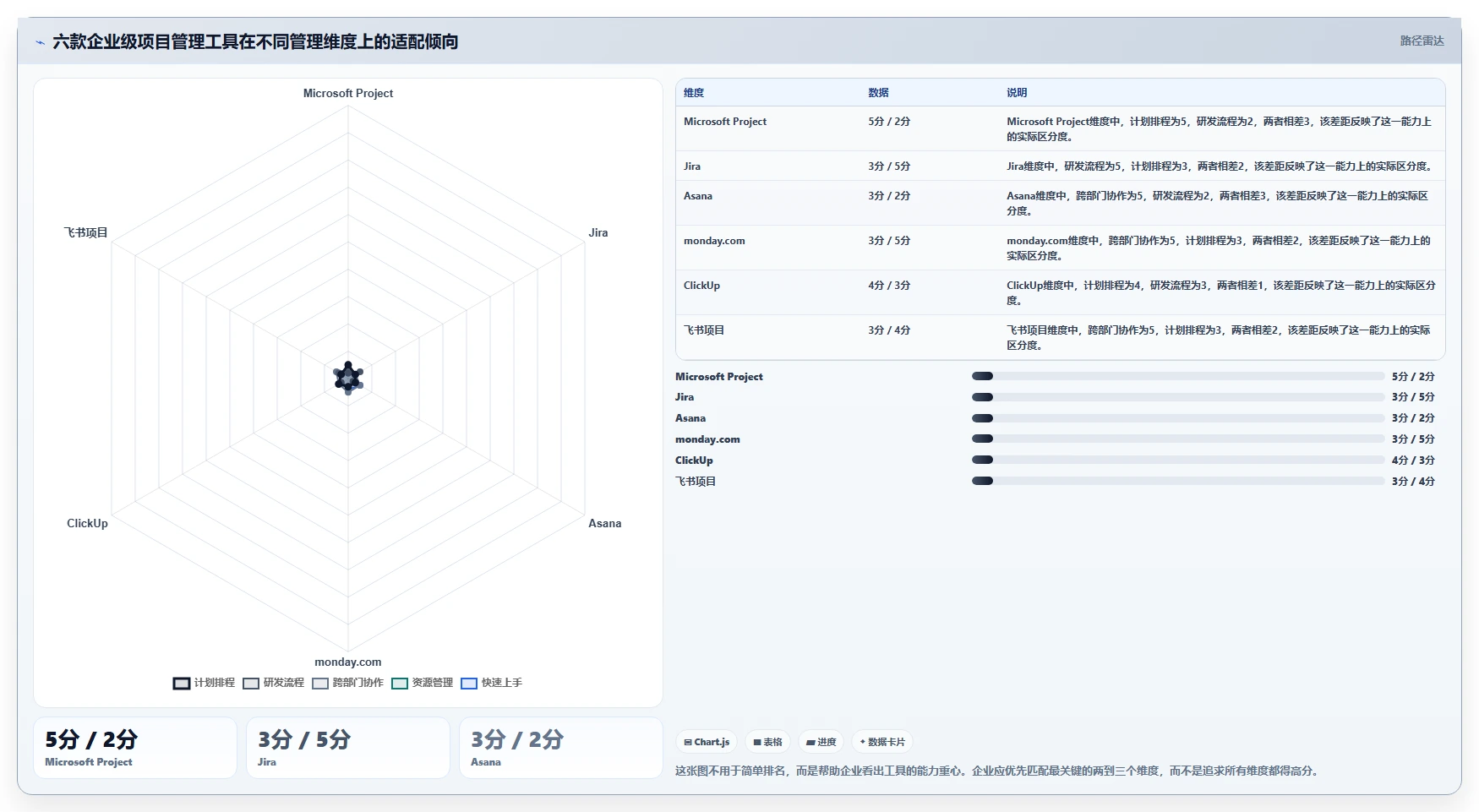The height and width of the screenshot is (812, 1479).
Task: Click the Chart.js chip
Action: click(x=707, y=742)
